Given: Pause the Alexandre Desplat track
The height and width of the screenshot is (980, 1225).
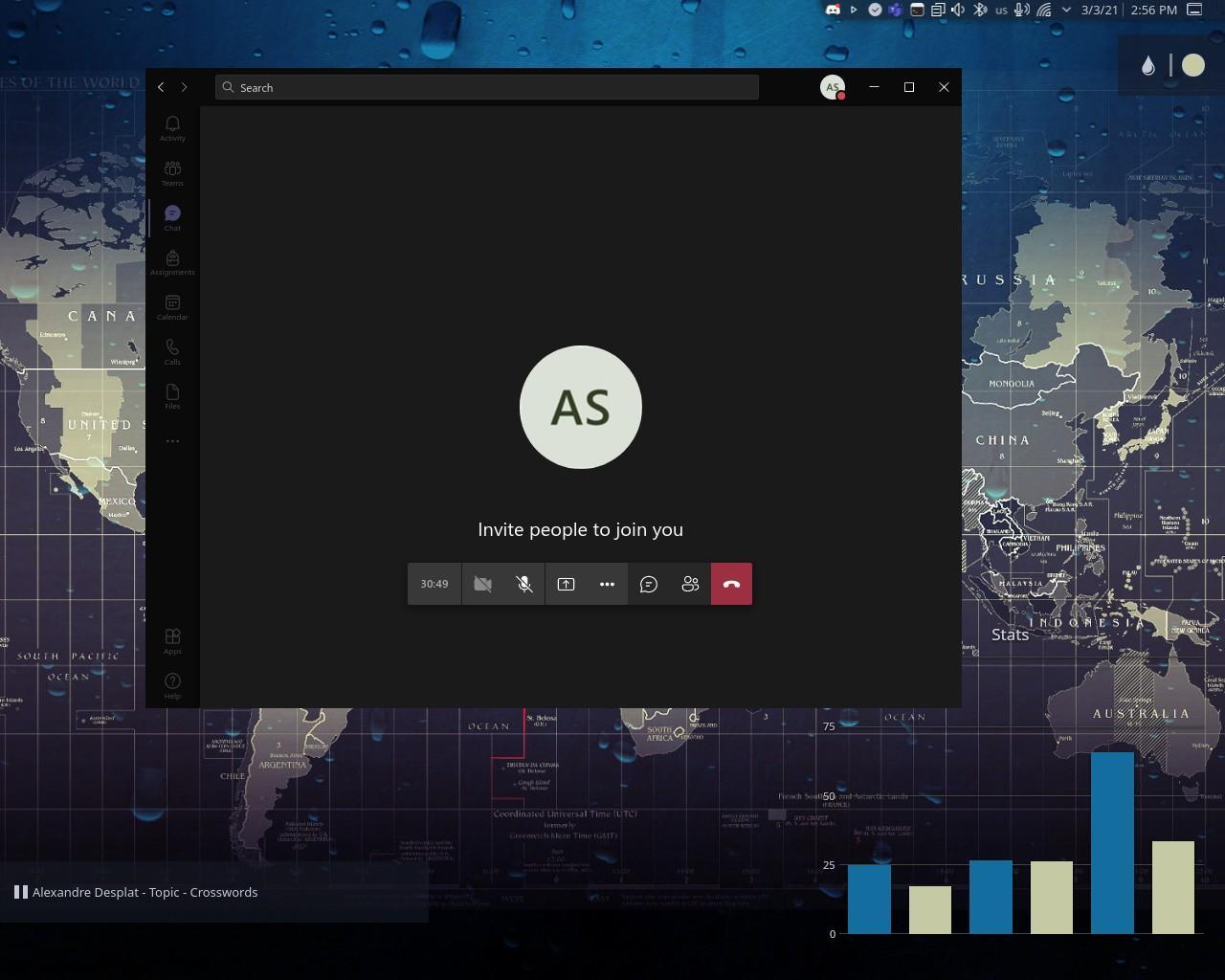Looking at the screenshot, I should point(20,892).
